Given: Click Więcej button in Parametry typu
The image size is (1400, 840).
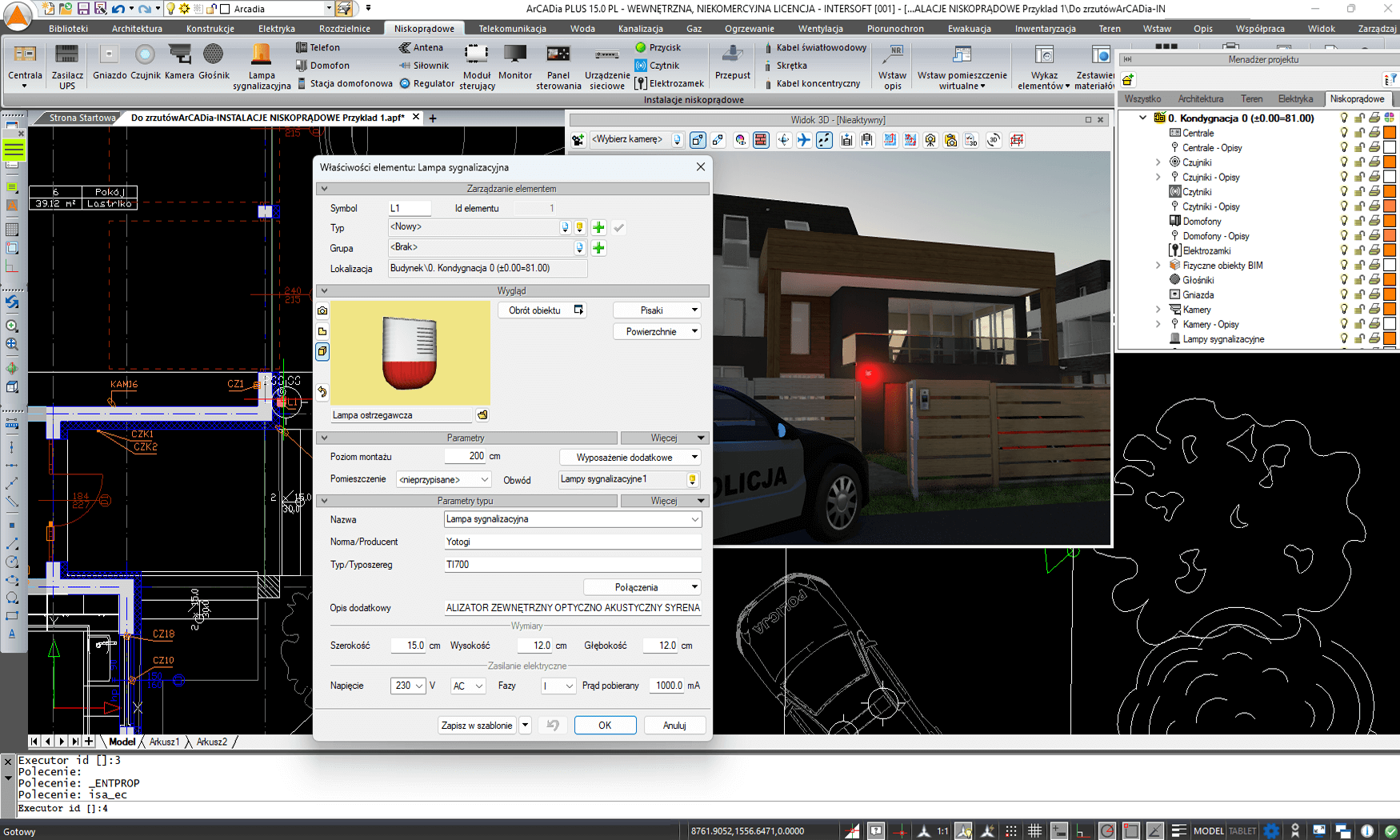Looking at the screenshot, I should (664, 501).
